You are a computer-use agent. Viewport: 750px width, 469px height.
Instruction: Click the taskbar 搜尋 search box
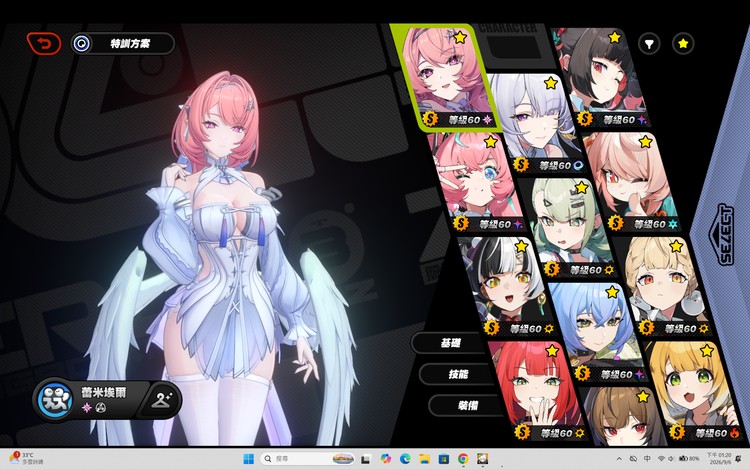(308, 459)
